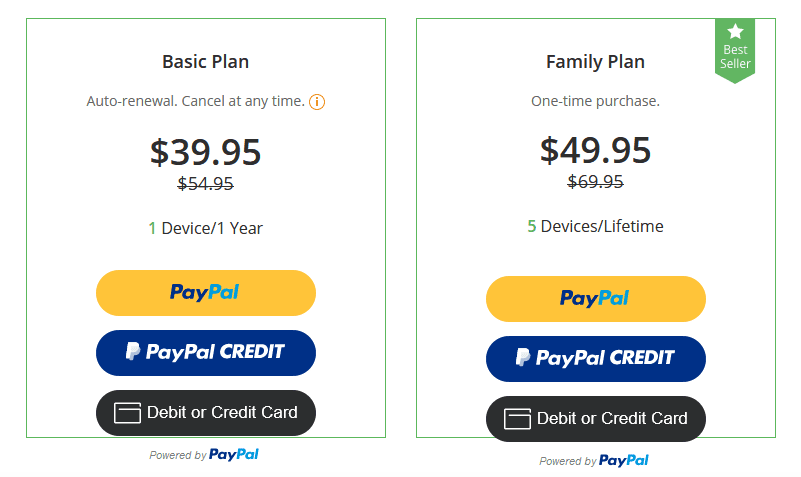Click card icon in Basic Plan's Debit button

click(127, 413)
